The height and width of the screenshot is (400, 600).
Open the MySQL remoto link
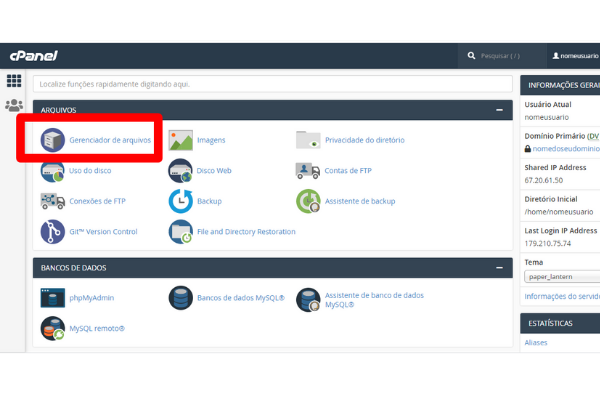97,328
